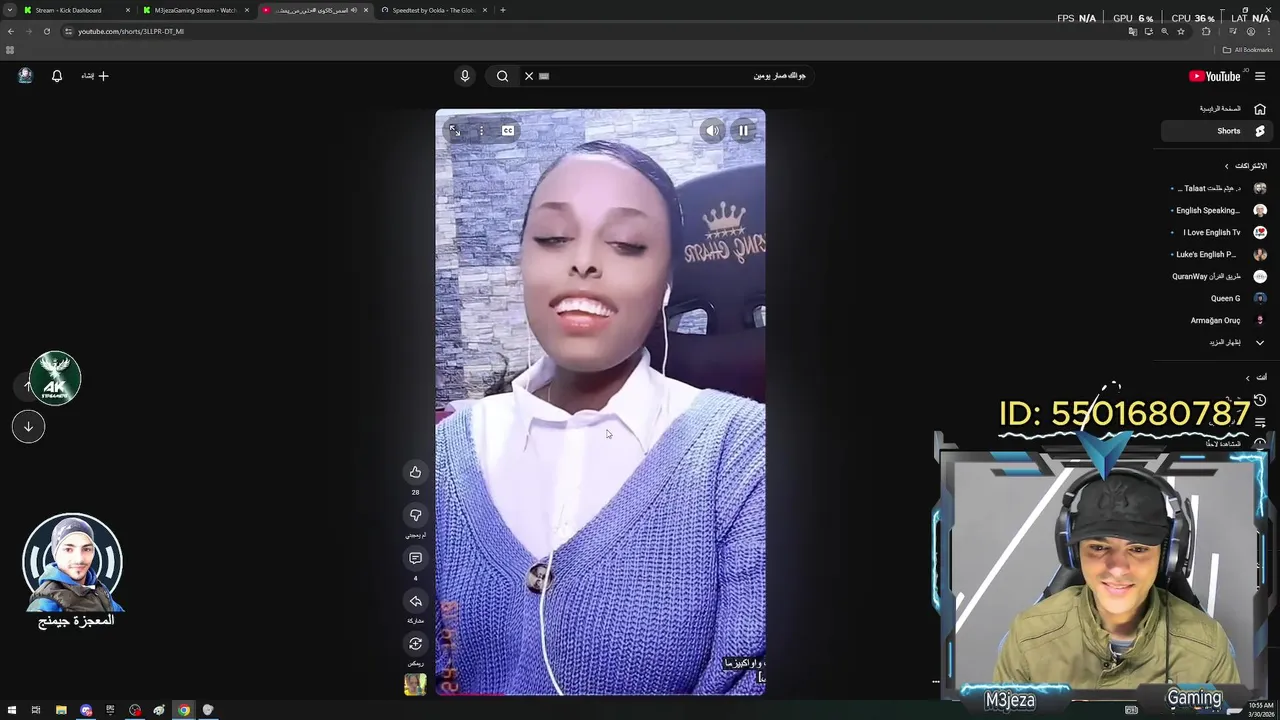Screen dimensions: 1280x720
Task: Open the tab search dropdown arrow
Action: [10, 10]
